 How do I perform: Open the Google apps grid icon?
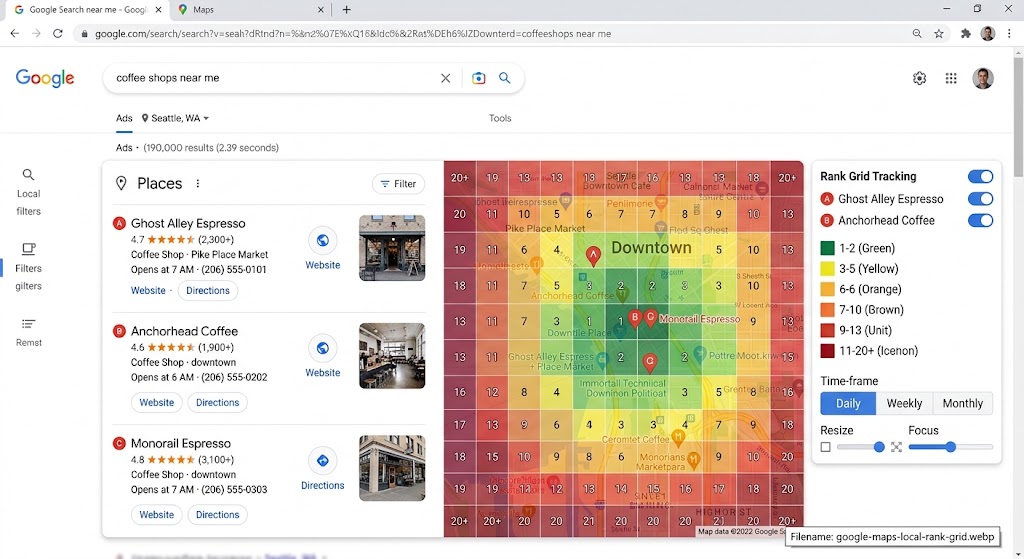pos(951,78)
